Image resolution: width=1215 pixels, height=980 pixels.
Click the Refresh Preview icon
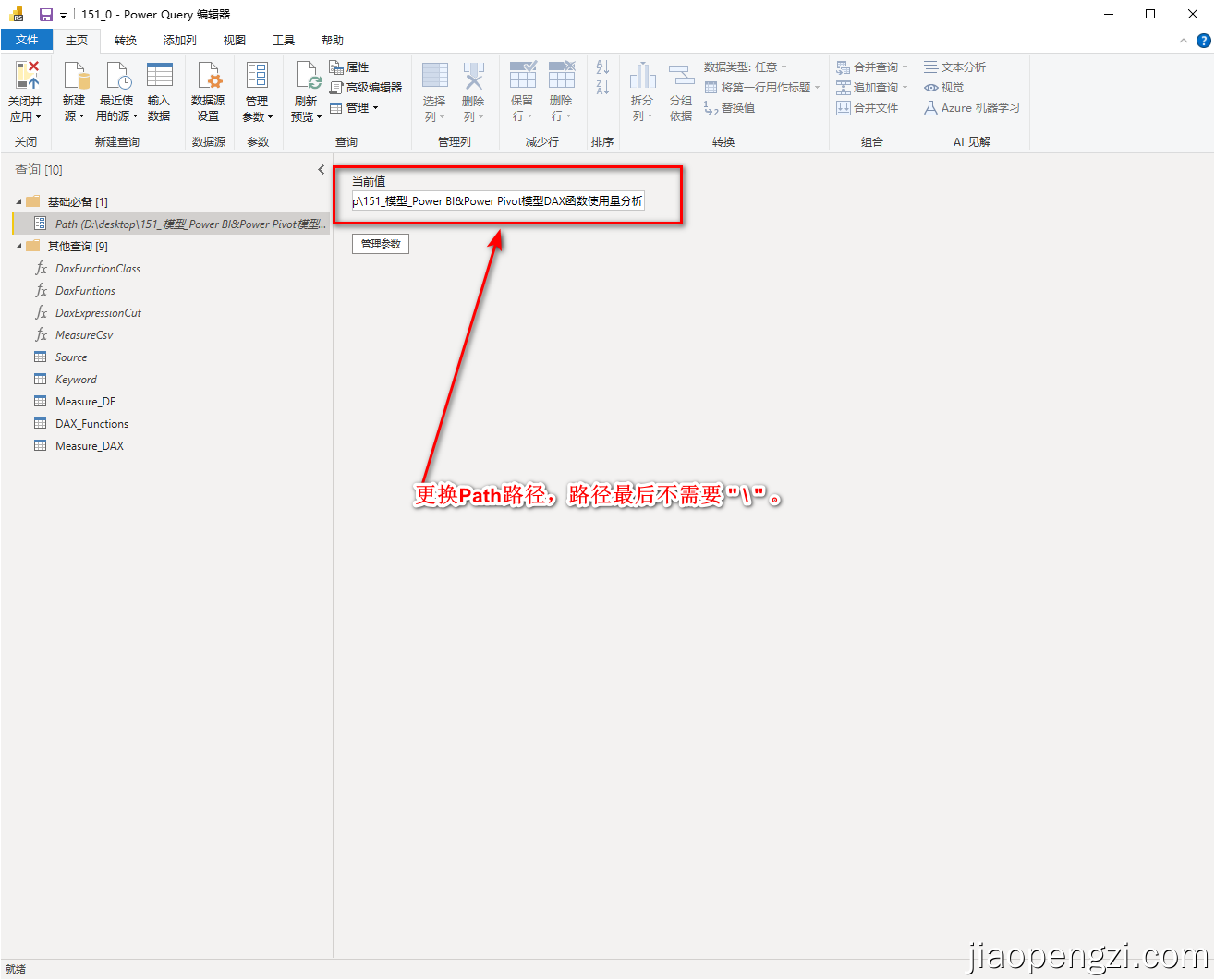click(x=307, y=75)
